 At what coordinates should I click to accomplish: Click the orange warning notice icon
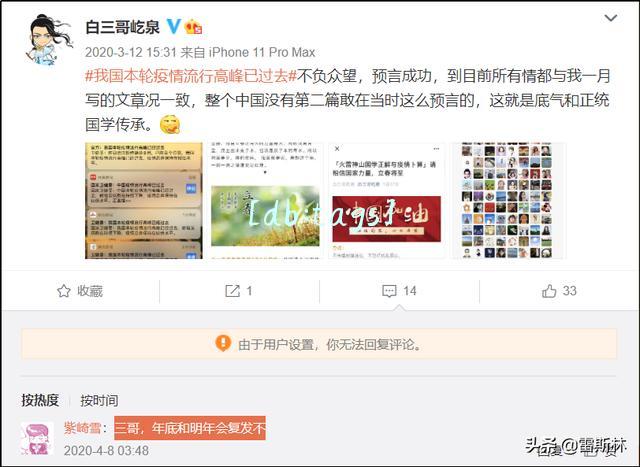(223, 343)
